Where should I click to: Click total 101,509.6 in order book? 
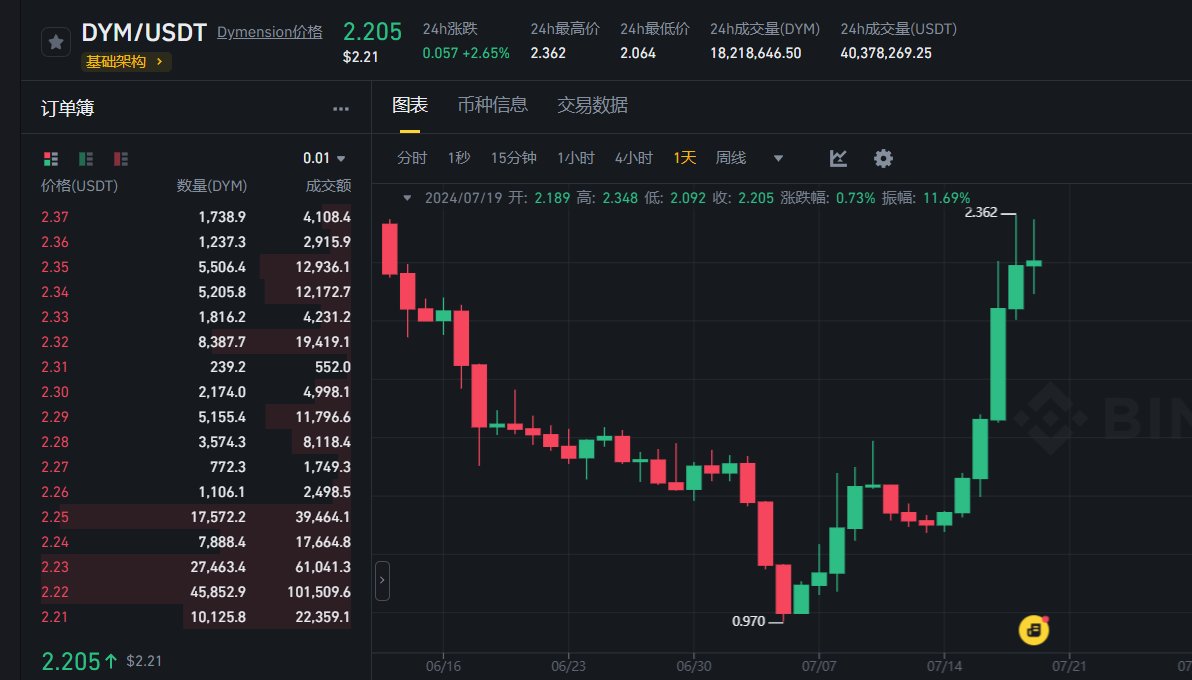(319, 592)
